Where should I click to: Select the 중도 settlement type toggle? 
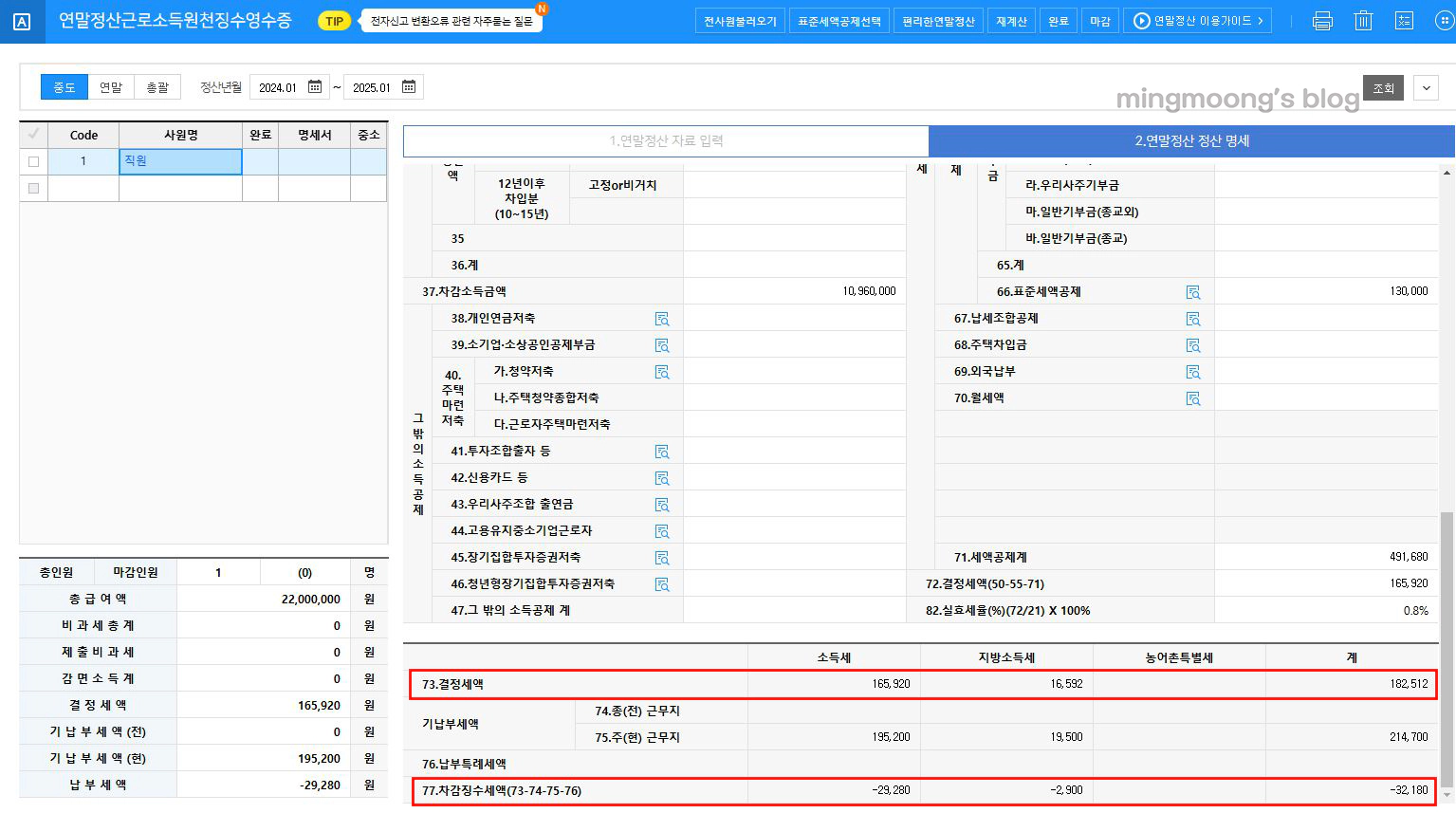65,87
